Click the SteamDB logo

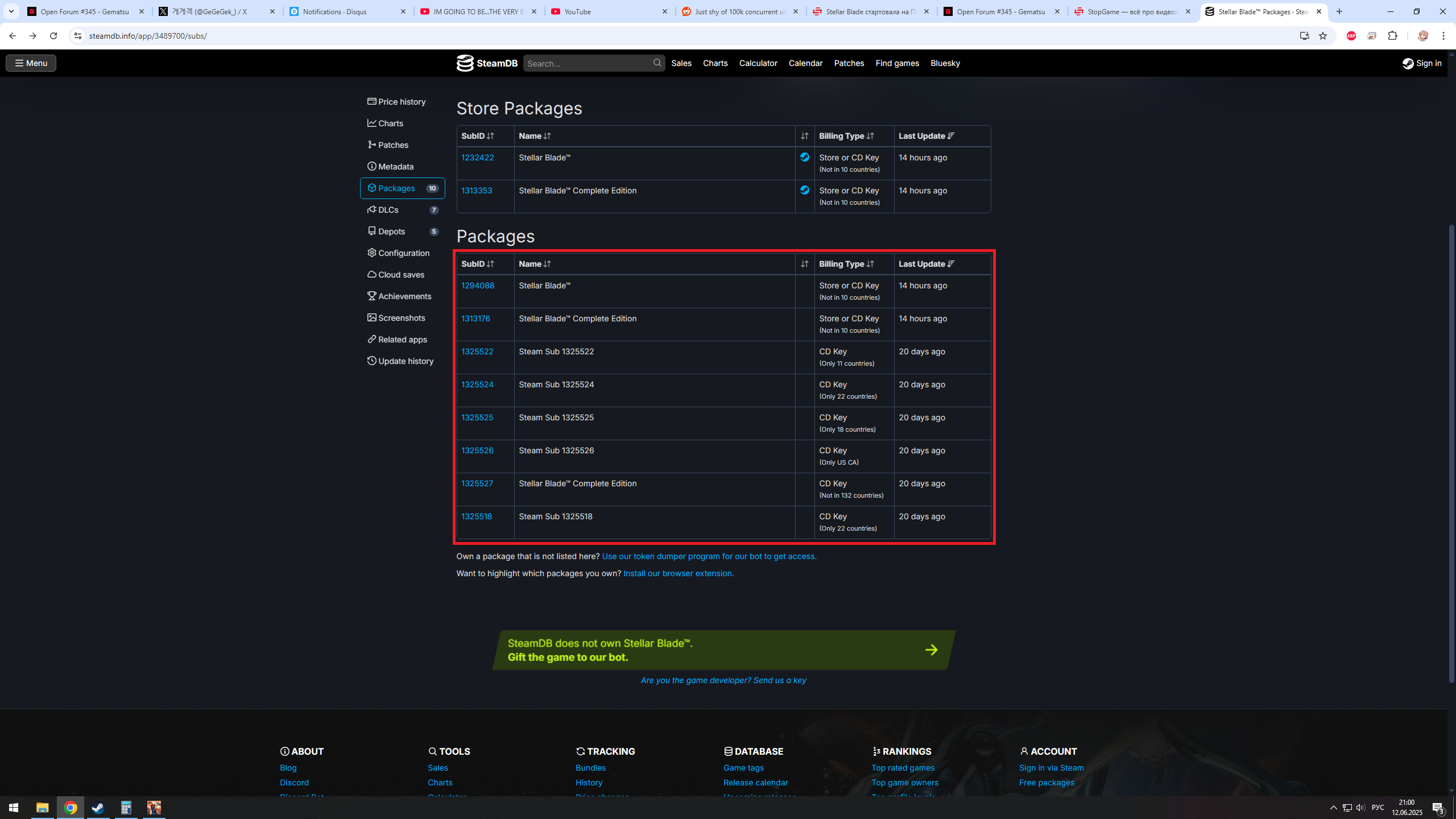point(487,63)
